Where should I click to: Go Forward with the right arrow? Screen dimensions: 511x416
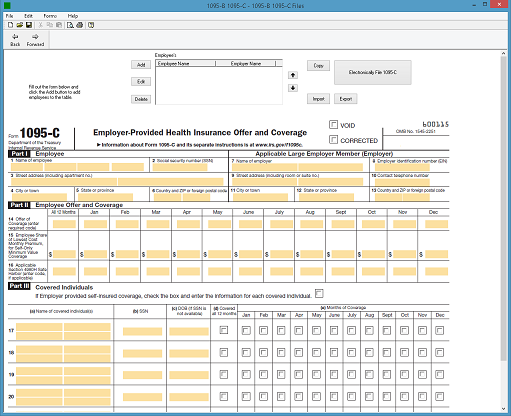[35, 40]
